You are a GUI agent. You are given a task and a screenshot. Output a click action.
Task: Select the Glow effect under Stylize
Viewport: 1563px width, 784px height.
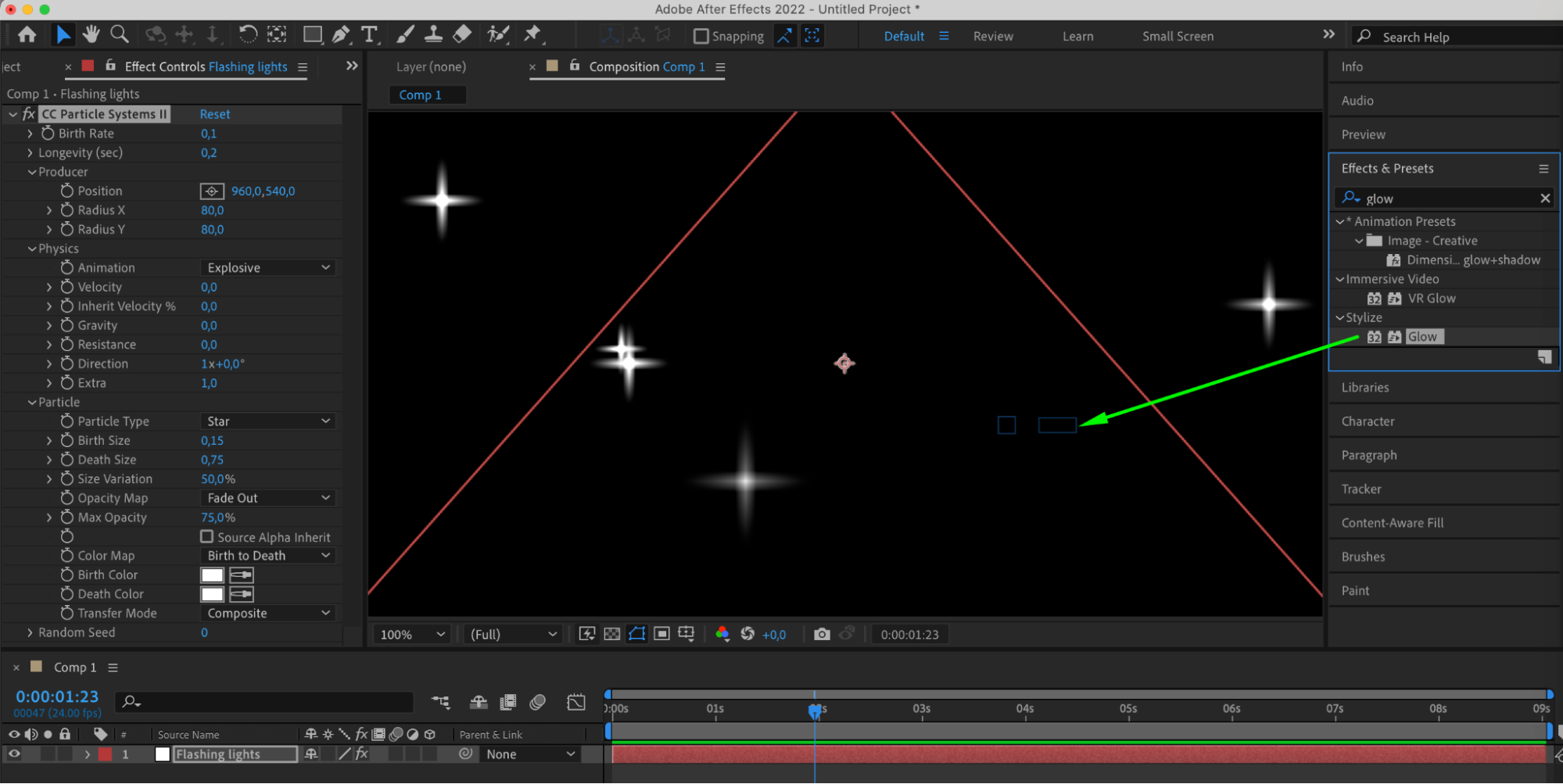tap(1421, 337)
